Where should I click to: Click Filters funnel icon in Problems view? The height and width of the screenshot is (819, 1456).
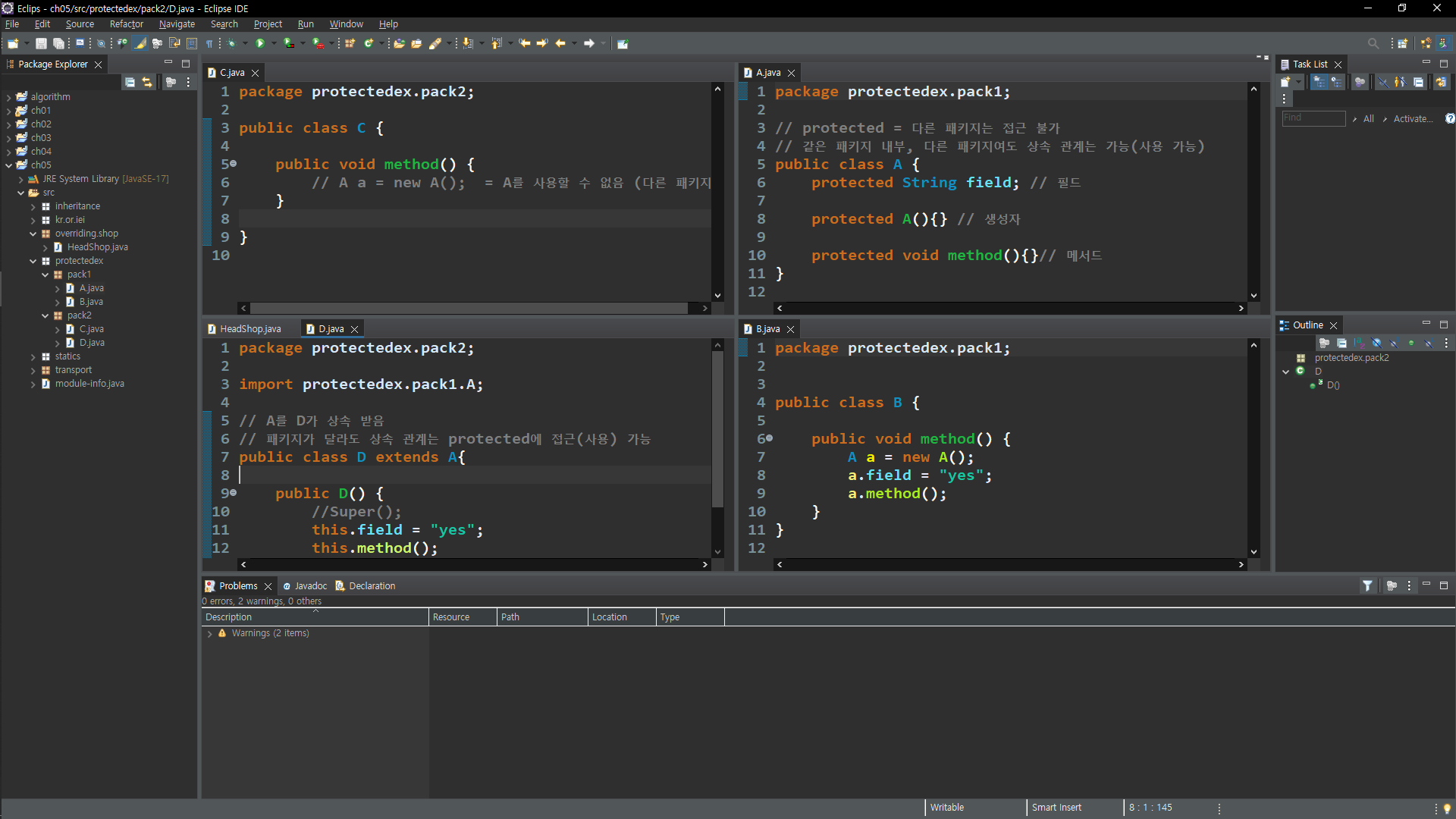1367,585
